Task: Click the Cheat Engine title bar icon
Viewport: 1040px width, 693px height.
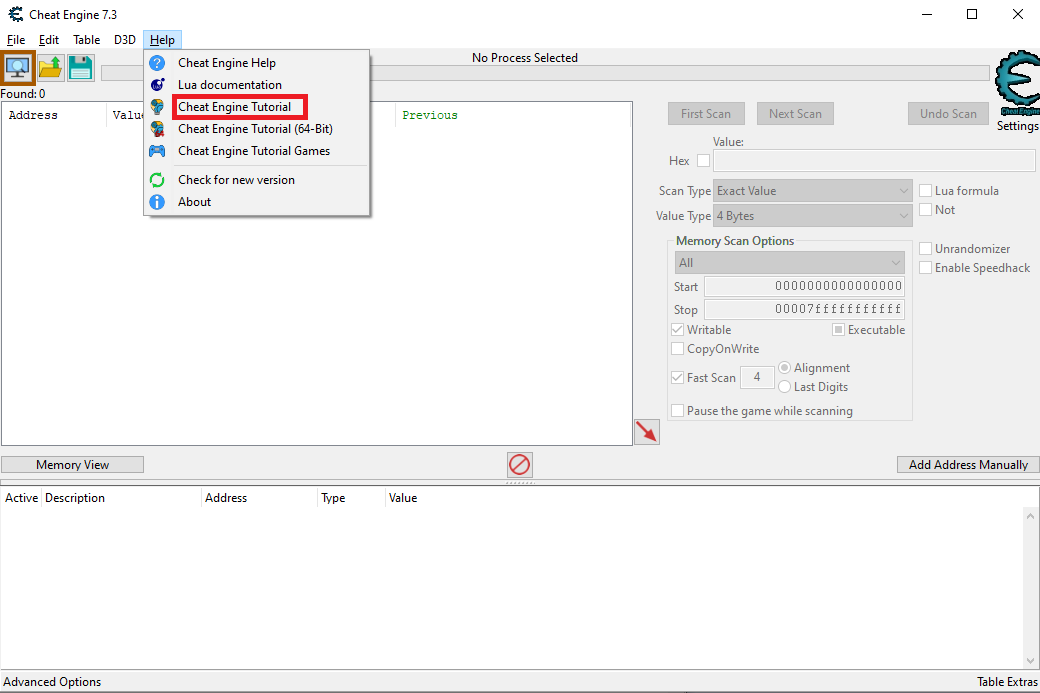Action: [15, 14]
